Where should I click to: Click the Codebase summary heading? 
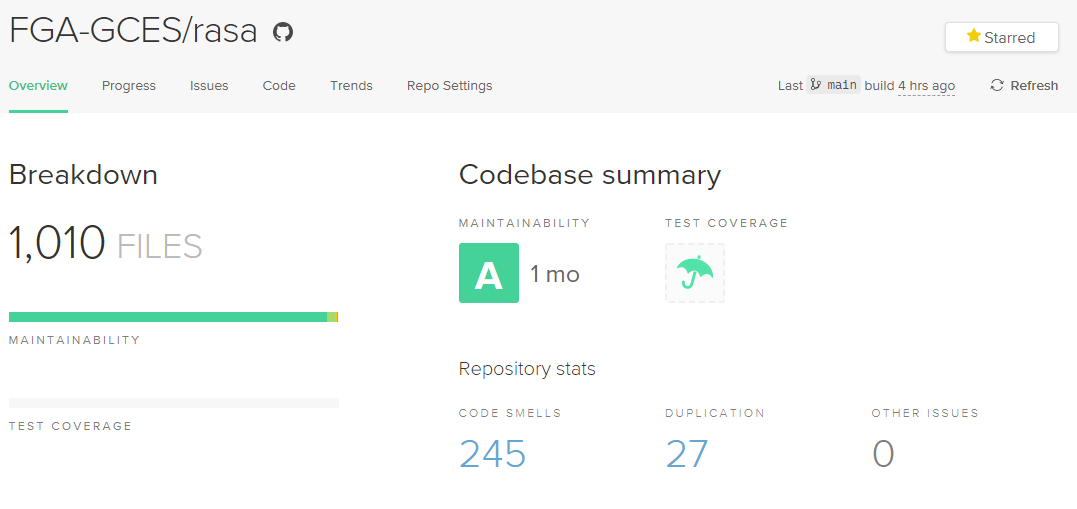[x=590, y=175]
